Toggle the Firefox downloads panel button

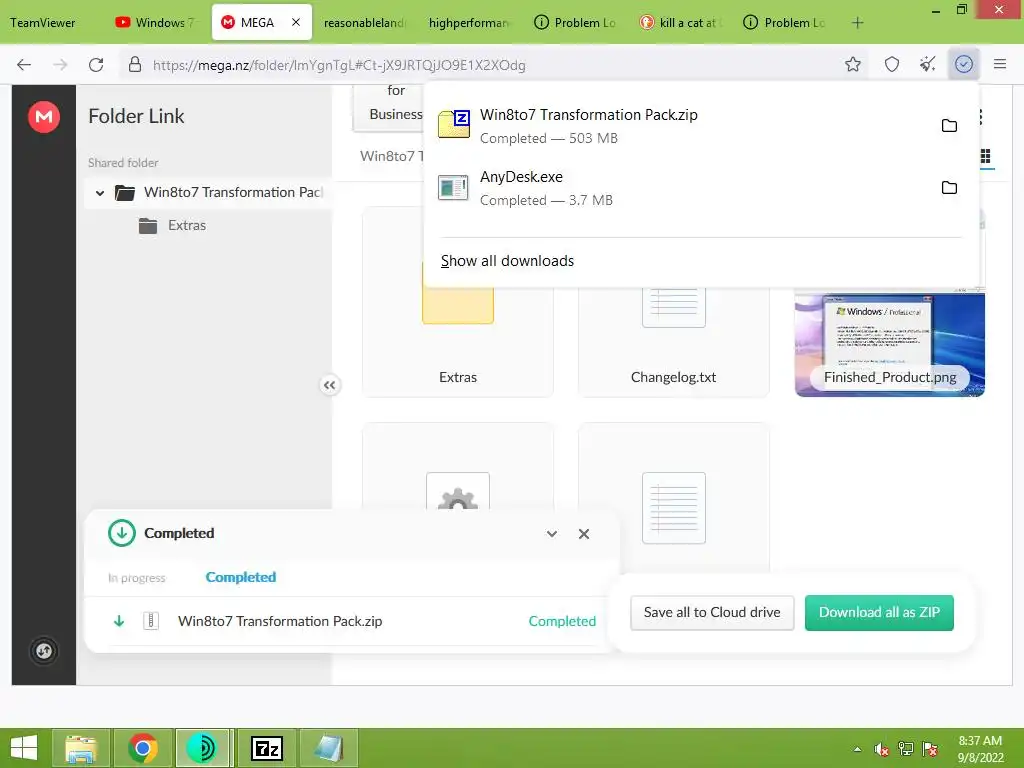tap(964, 64)
